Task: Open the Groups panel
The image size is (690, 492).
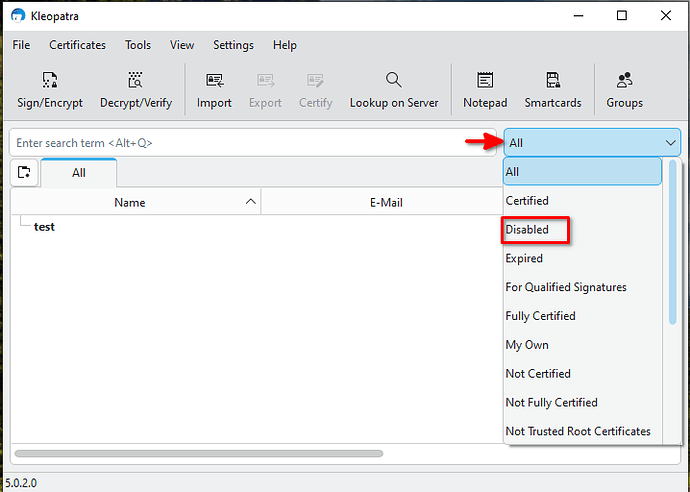Action: pos(624,90)
